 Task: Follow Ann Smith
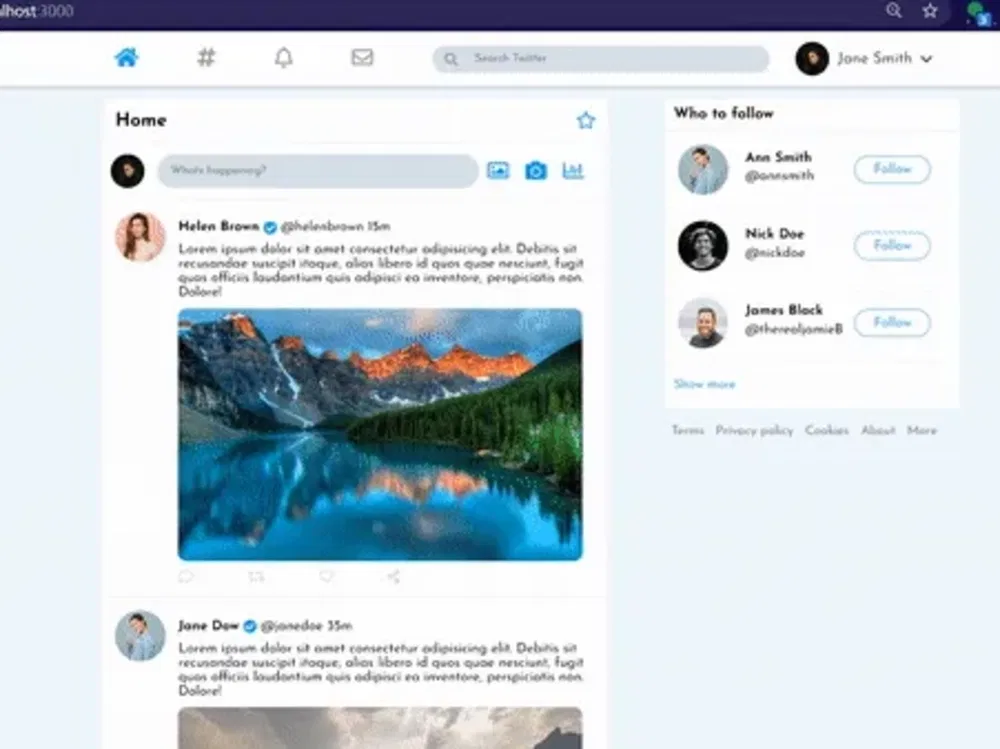[x=892, y=169]
